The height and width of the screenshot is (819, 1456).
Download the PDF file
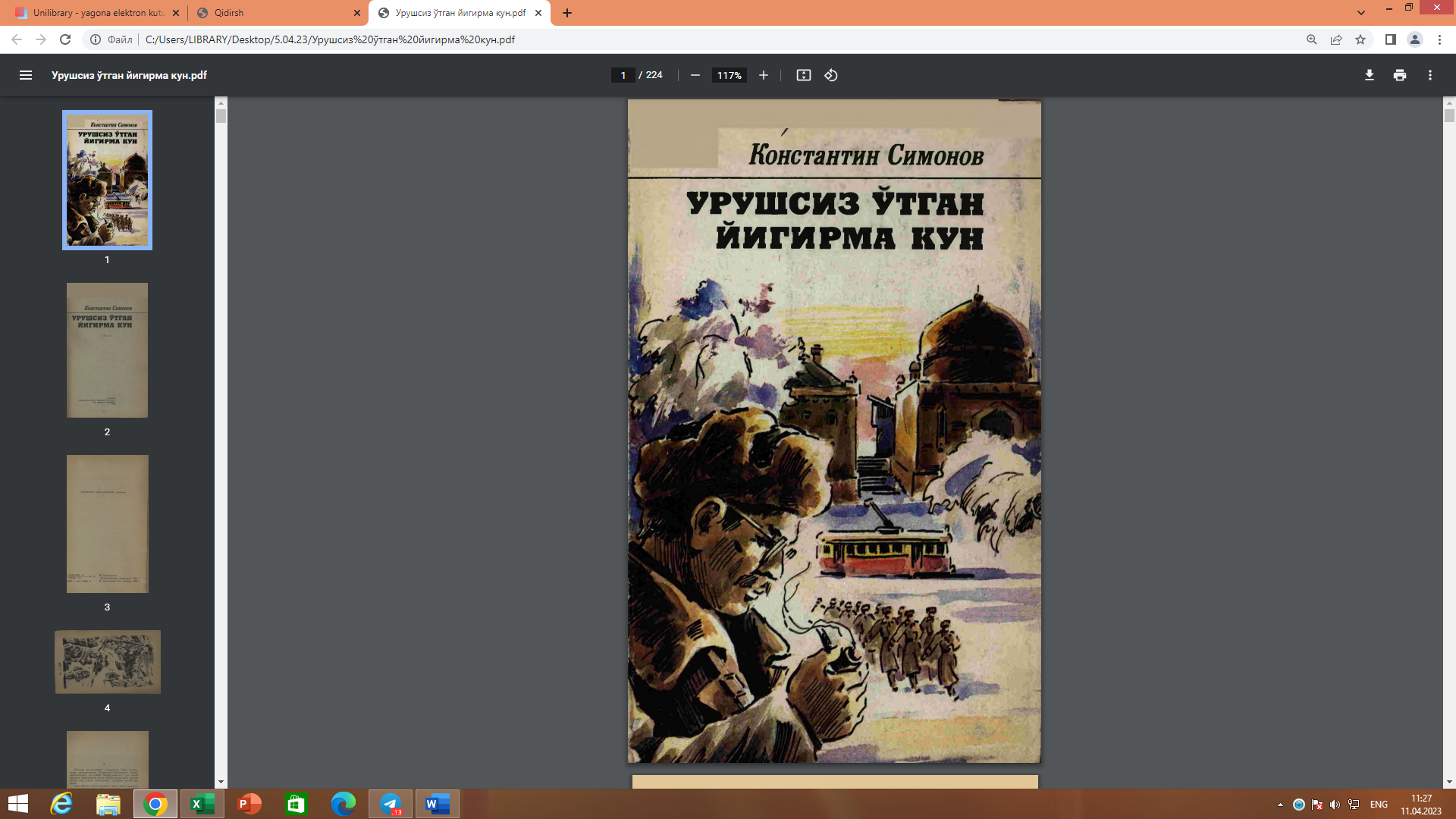[x=1370, y=75]
